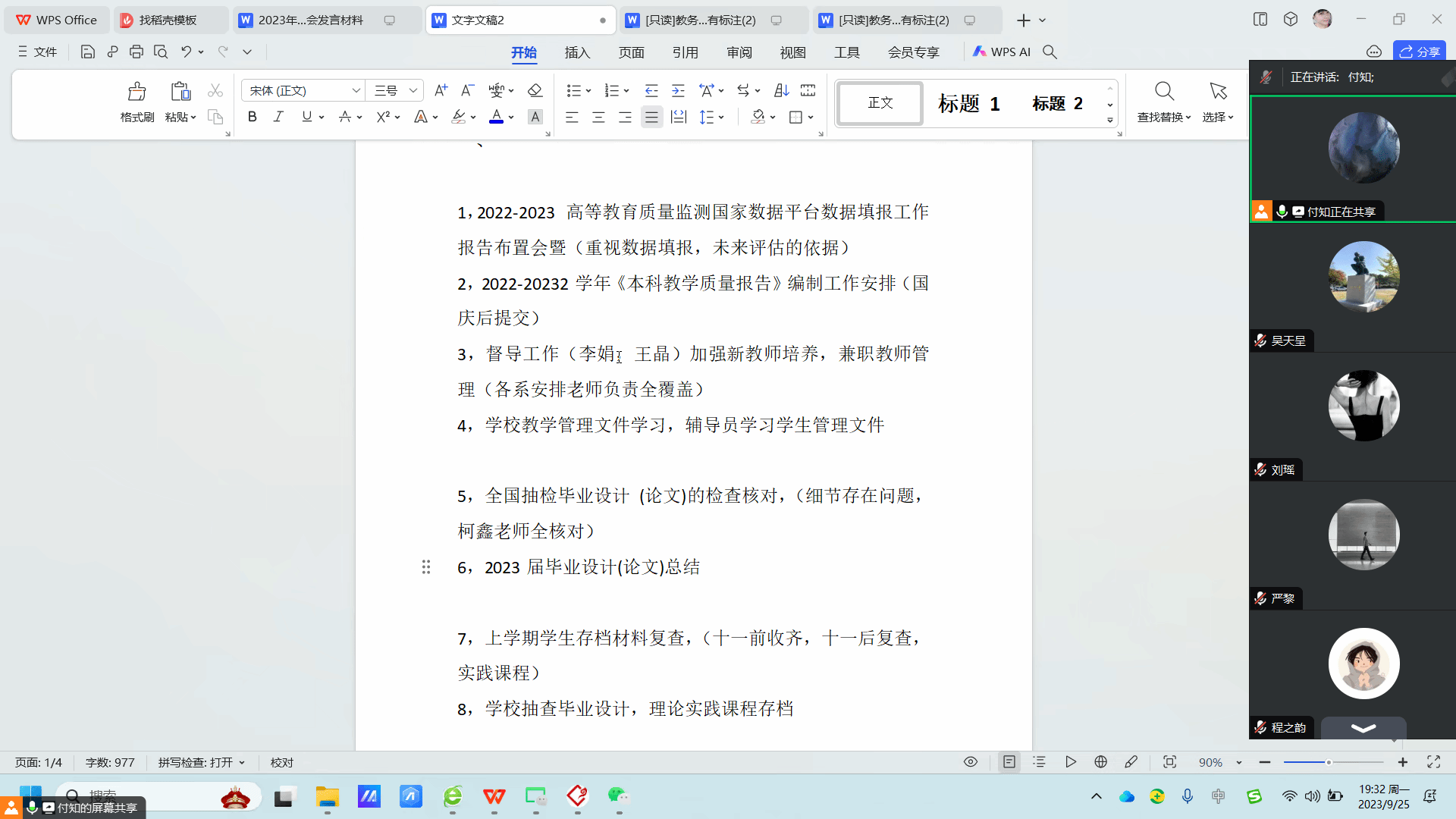Screen dimensions: 1456x819
Task: Click the Find and Replace magnifier icon
Action: [1164, 92]
